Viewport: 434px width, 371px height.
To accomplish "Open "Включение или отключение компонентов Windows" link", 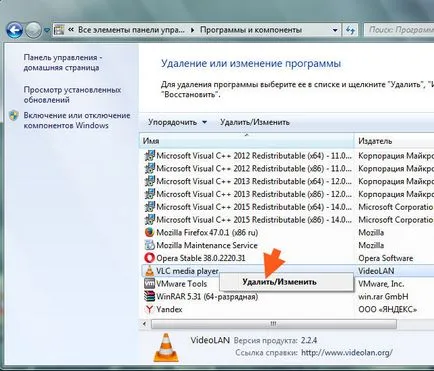I will (x=77, y=120).
